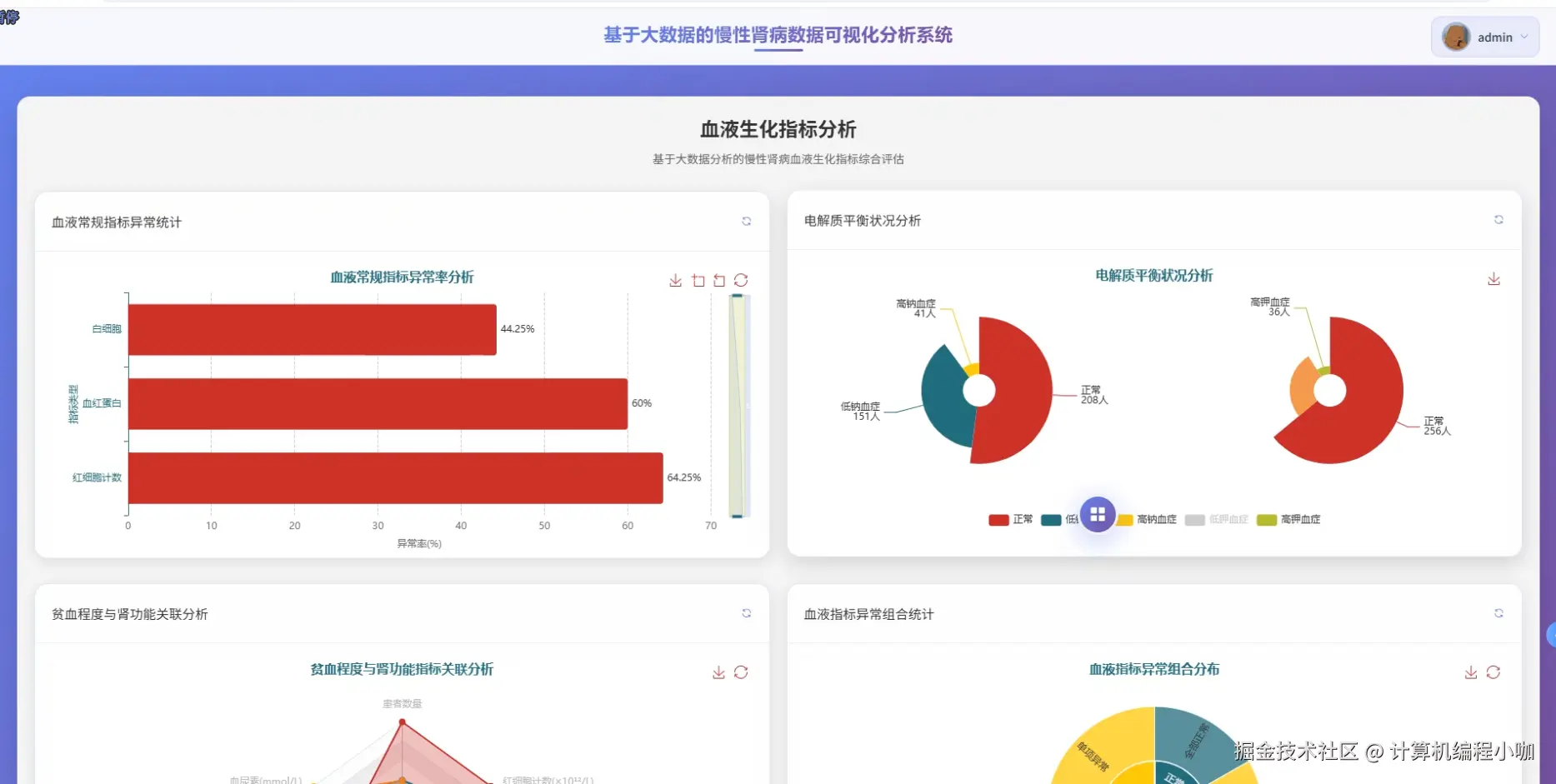
Task: Refresh the 血液常规指标异常统计 card
Action: (747, 222)
